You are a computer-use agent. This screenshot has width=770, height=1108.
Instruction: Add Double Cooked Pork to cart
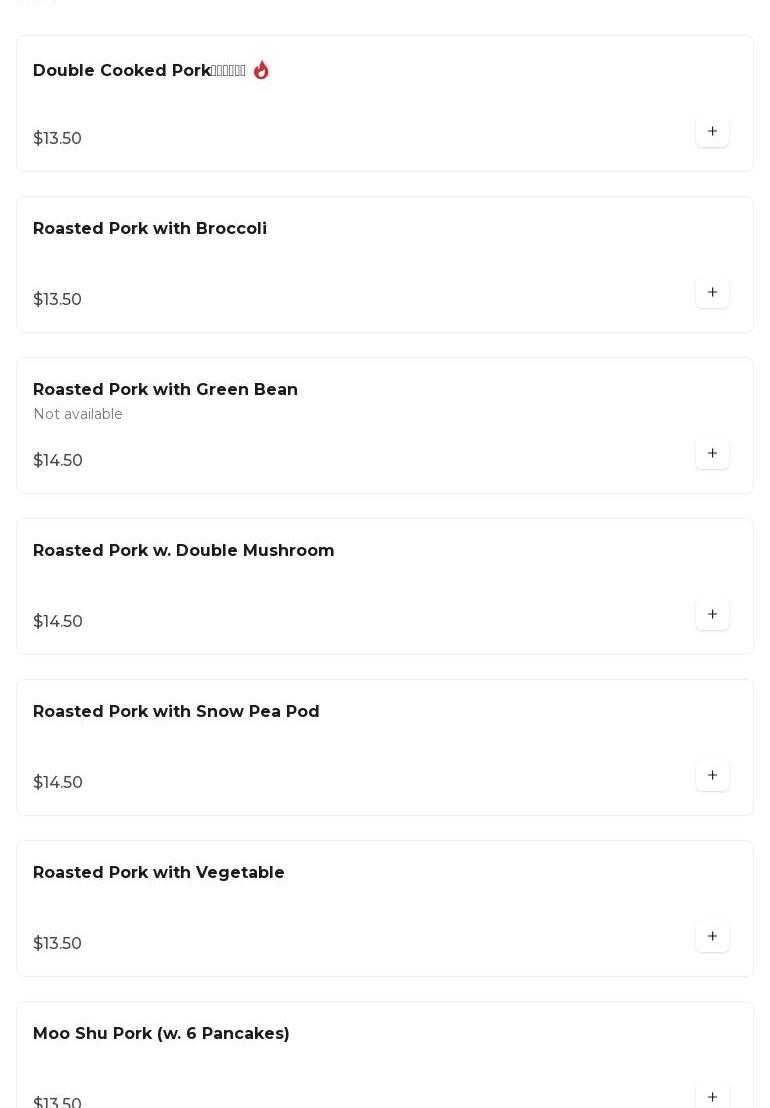click(712, 132)
